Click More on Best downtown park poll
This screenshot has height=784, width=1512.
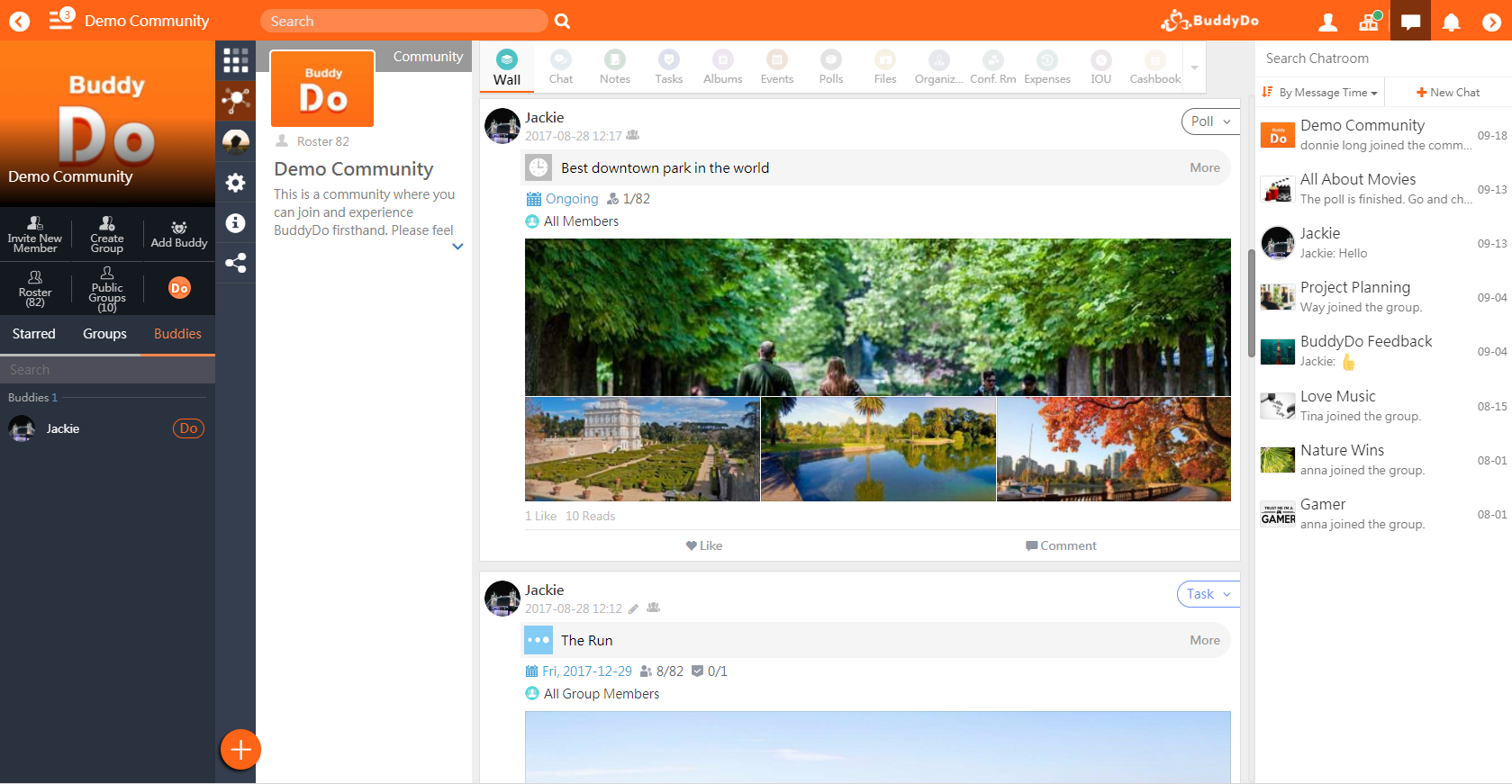point(1205,167)
